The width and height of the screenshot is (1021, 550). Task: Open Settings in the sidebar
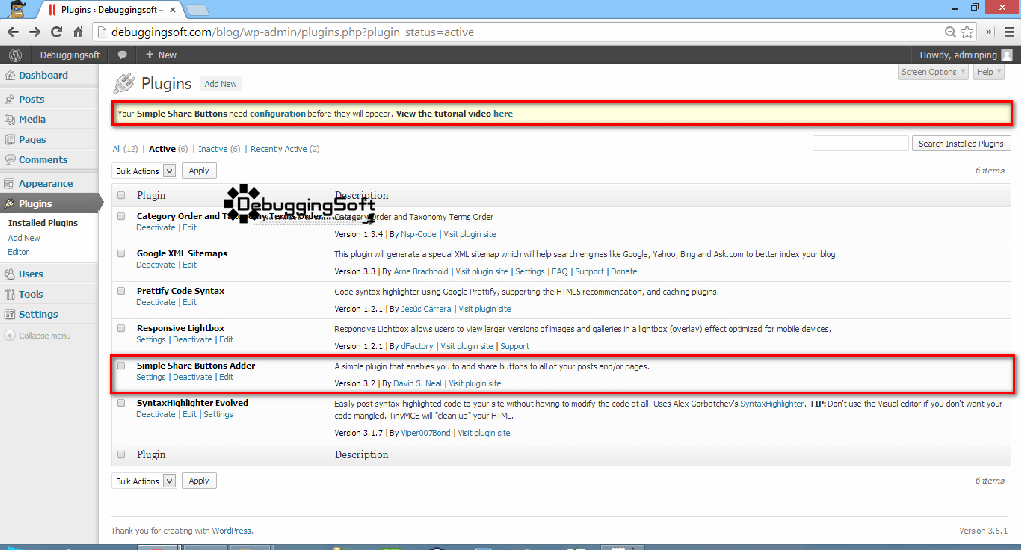coord(38,314)
